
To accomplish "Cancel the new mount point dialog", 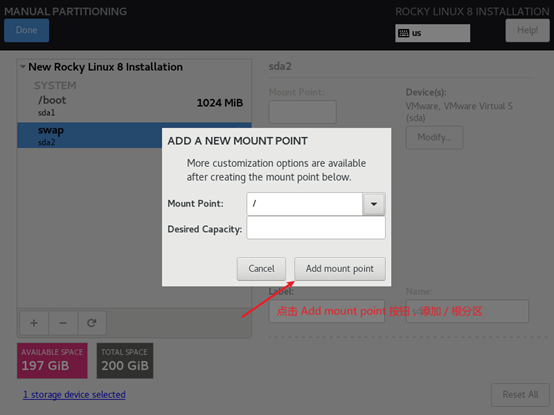I will click(x=261, y=269).
